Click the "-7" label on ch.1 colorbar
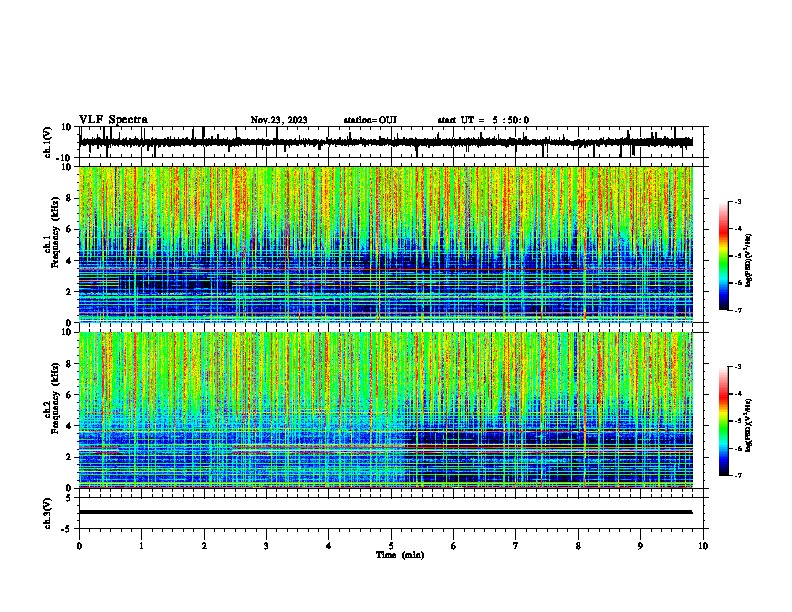This screenshot has height=612, width=792. coord(738,310)
